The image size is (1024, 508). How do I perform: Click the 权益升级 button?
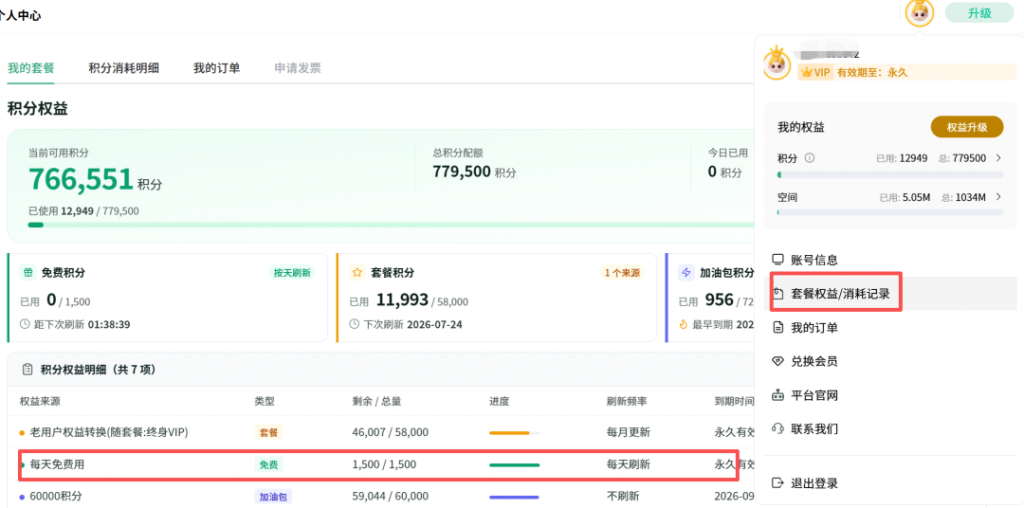[967, 127]
